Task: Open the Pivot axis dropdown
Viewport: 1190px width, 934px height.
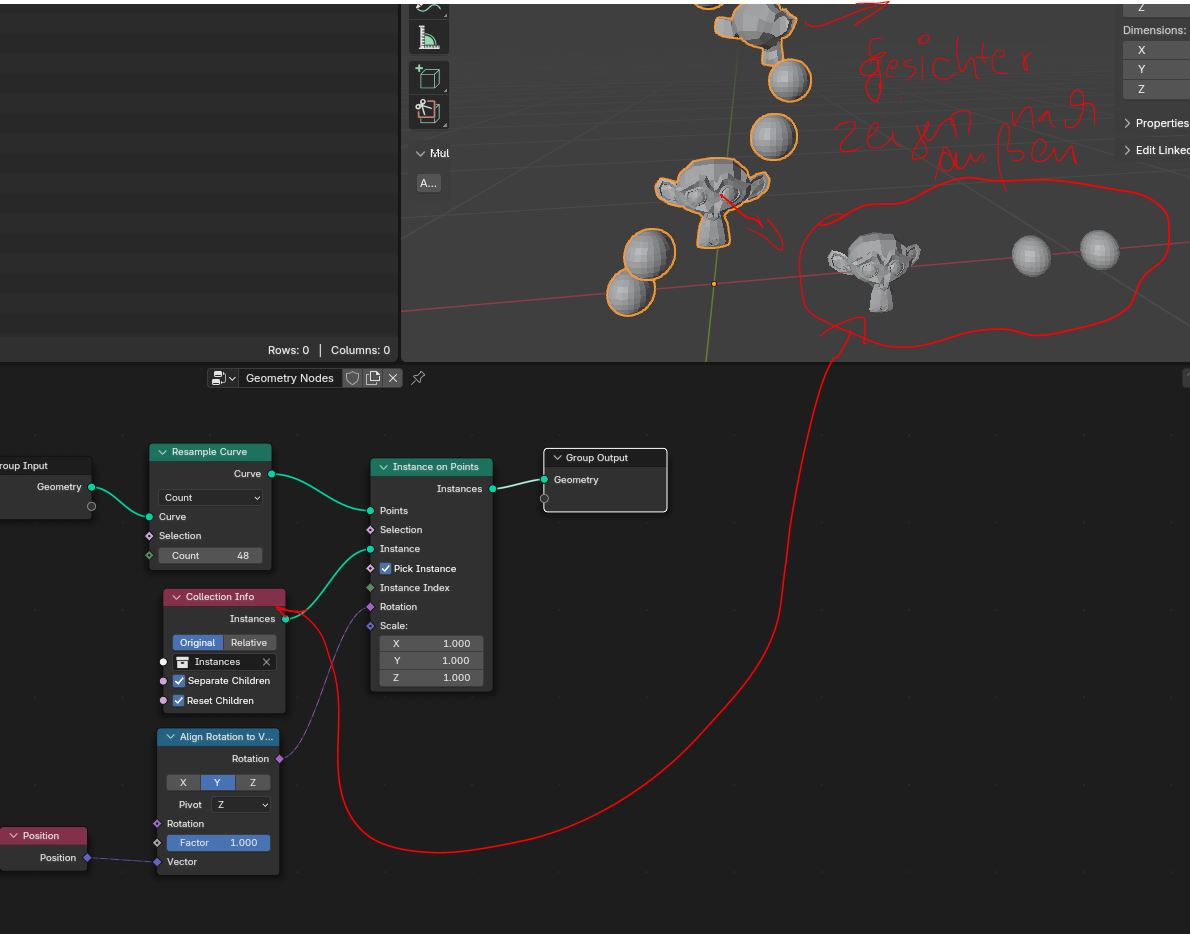Action: (242, 805)
